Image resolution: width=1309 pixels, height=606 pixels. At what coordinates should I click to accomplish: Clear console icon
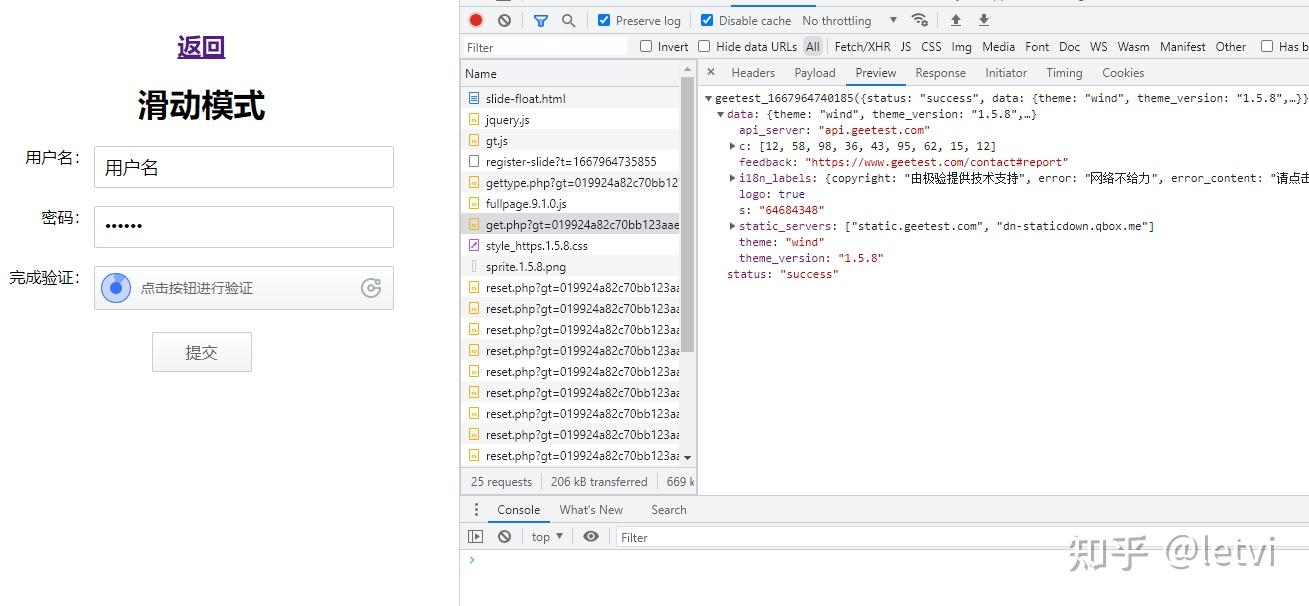click(504, 537)
